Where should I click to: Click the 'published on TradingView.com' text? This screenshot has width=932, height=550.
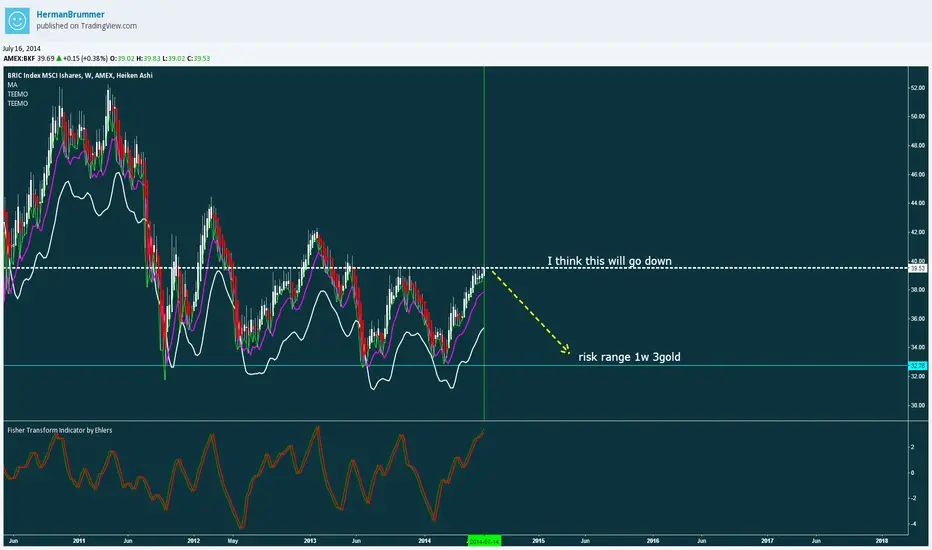[x=86, y=26]
